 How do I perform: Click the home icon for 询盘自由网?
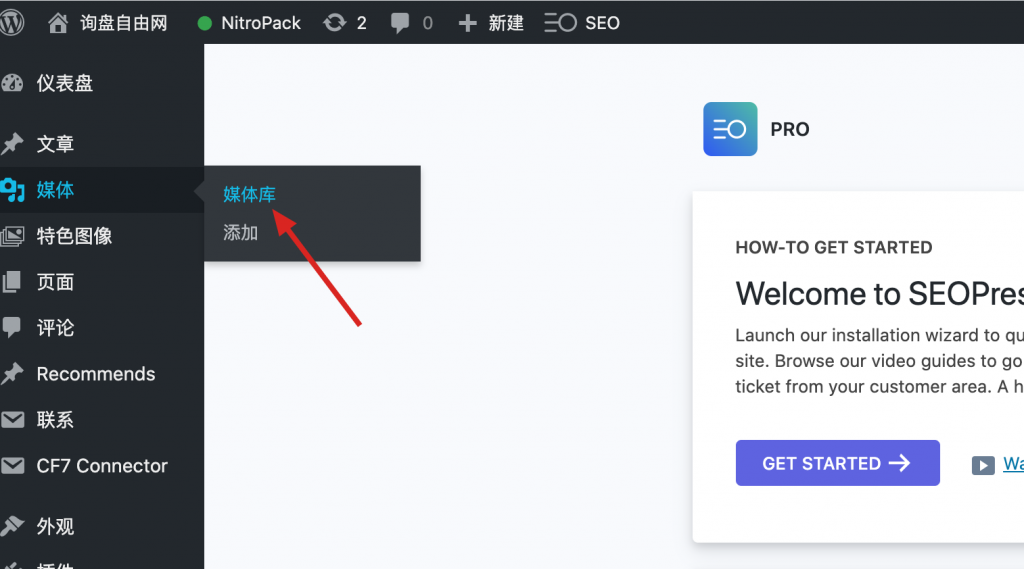point(60,22)
